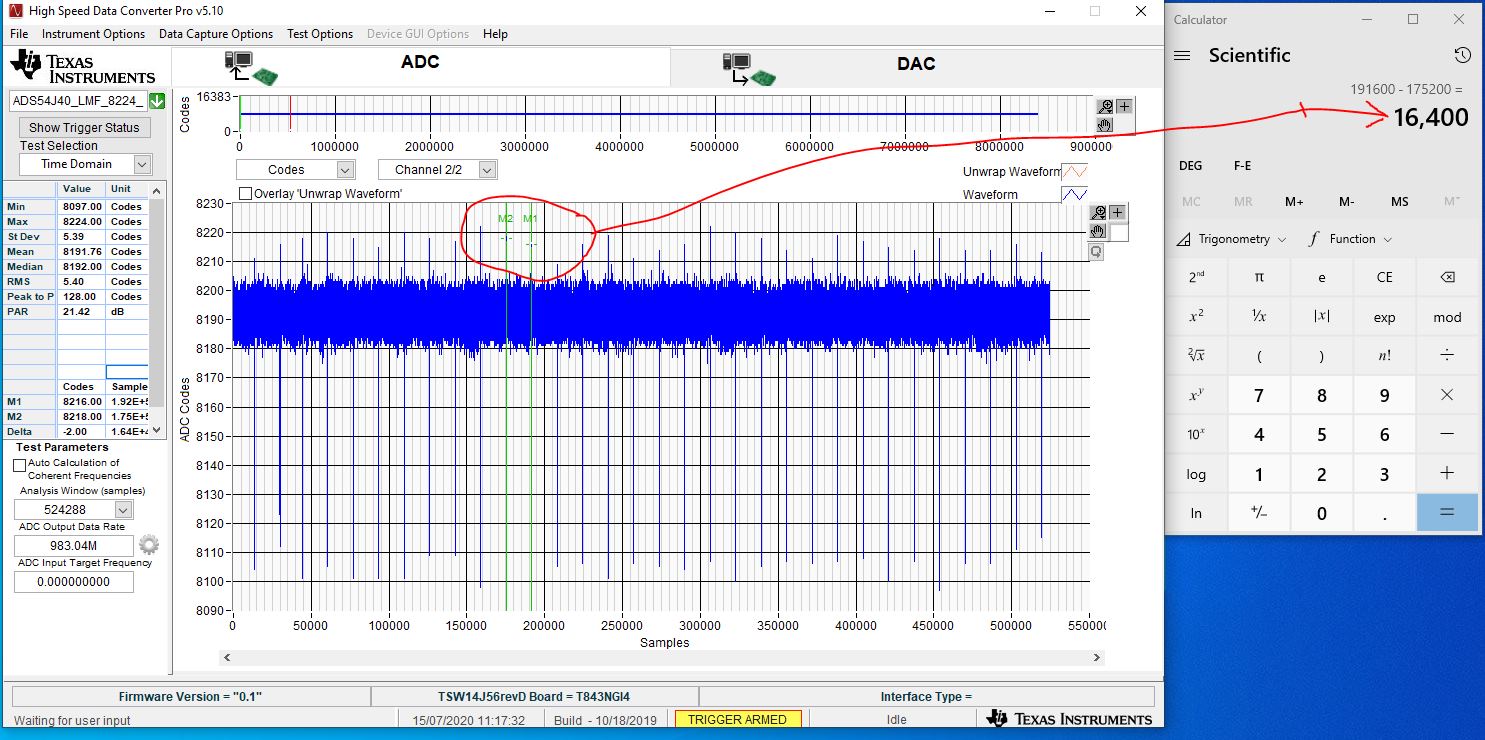
Task: Open the Data Capture Options menu
Action: [x=216, y=34]
